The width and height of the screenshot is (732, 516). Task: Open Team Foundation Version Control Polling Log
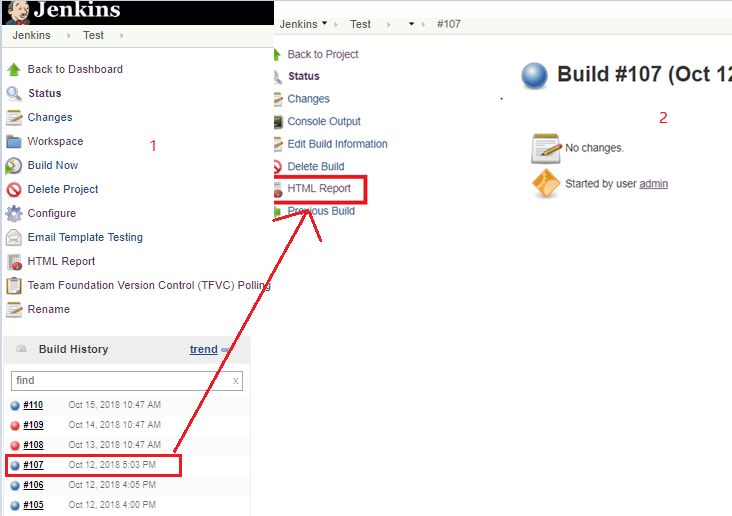point(149,285)
